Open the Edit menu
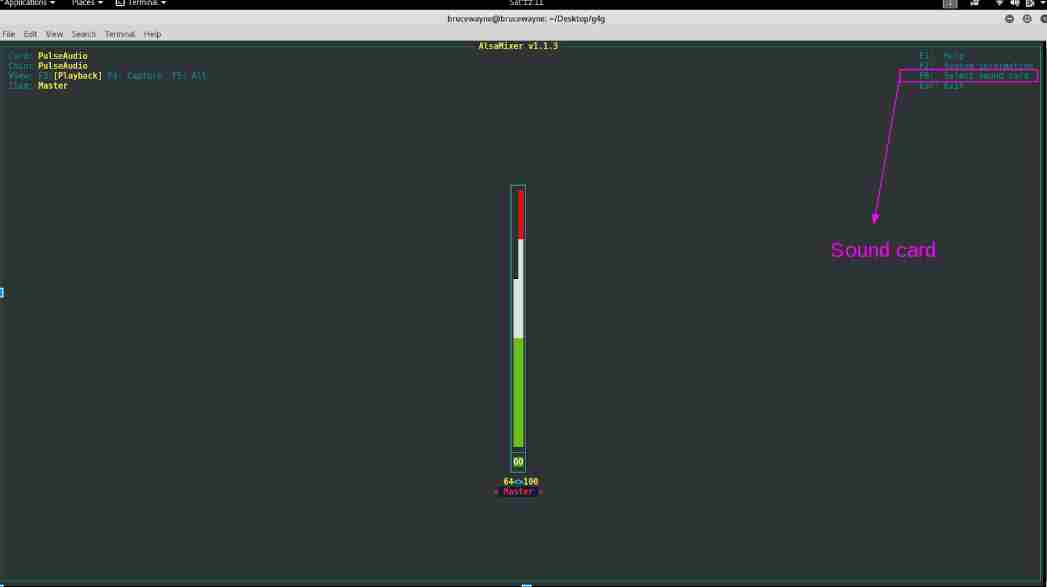Viewport: 1047px width, 587px height. pos(30,34)
